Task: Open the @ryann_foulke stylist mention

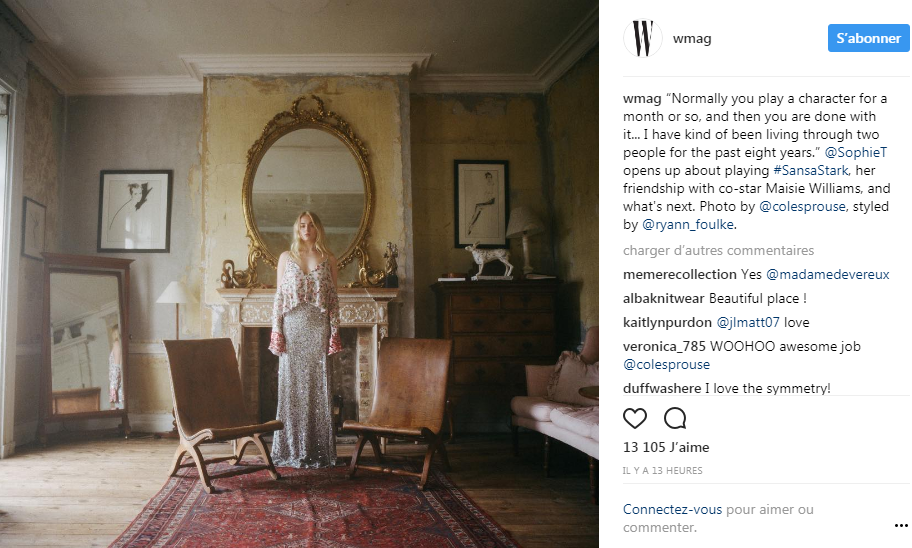Action: [688, 225]
